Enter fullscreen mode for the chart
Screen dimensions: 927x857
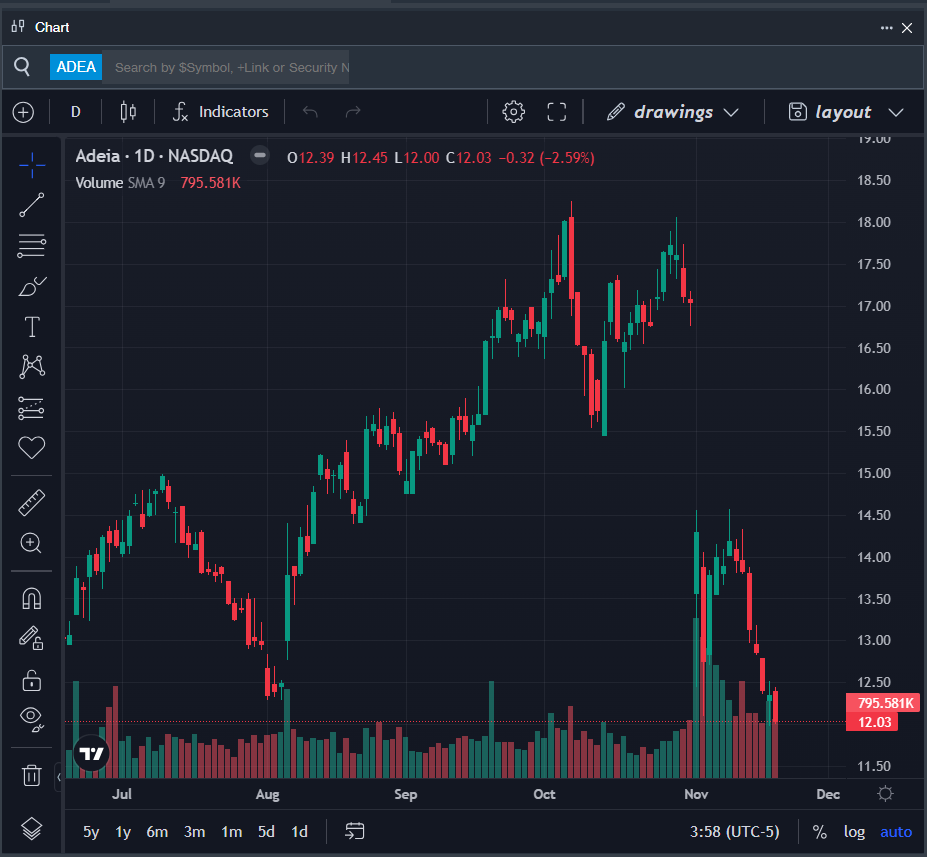557,112
